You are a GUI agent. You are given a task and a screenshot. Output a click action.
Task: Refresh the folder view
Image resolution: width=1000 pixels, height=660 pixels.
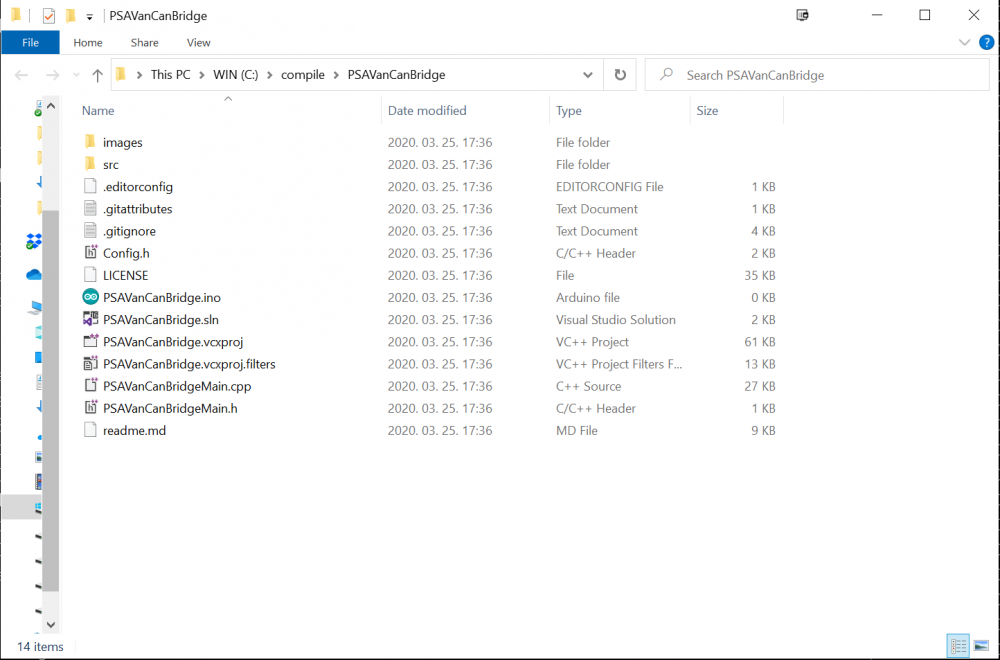(620, 75)
